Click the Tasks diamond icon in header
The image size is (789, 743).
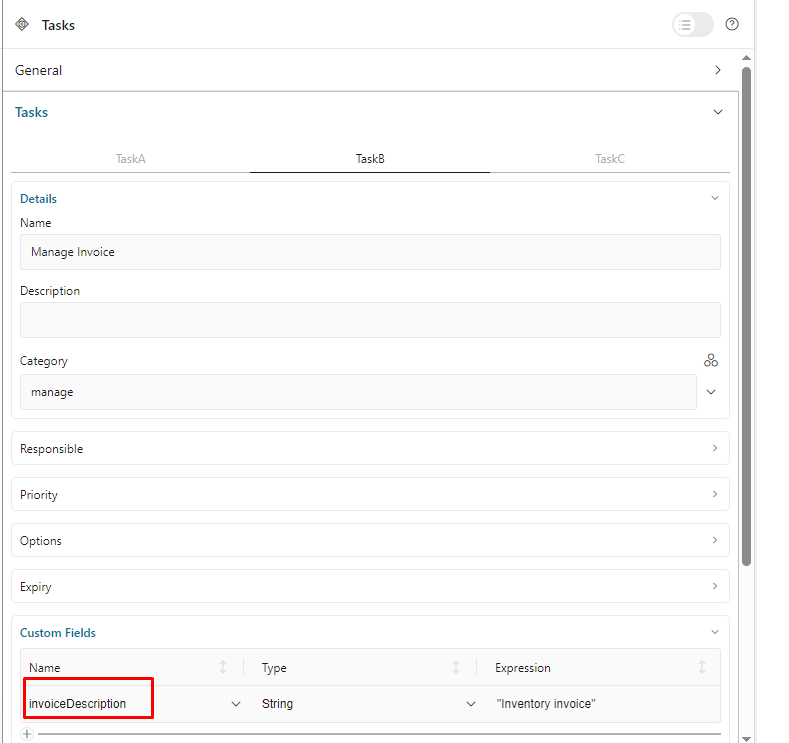[22, 24]
